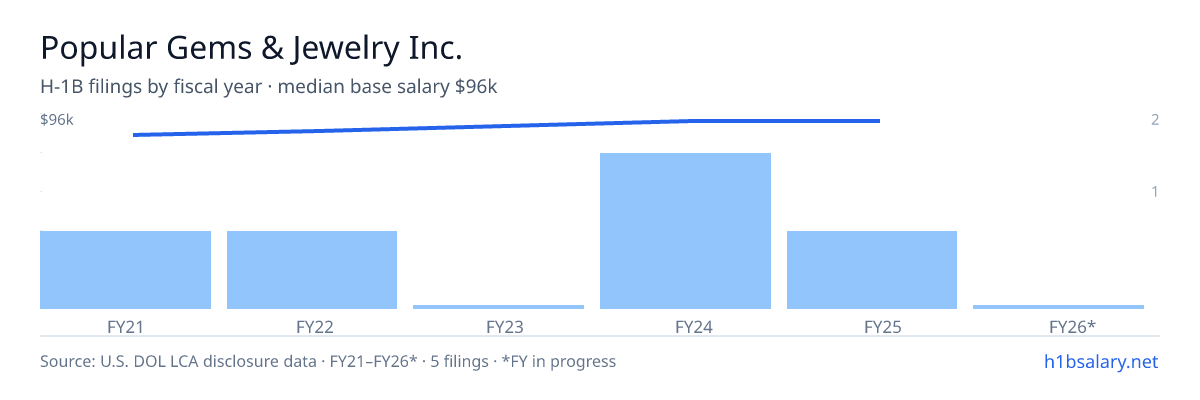This screenshot has height=400, width=1200.
Task: Click the FY25 axis label
Action: 872,326
